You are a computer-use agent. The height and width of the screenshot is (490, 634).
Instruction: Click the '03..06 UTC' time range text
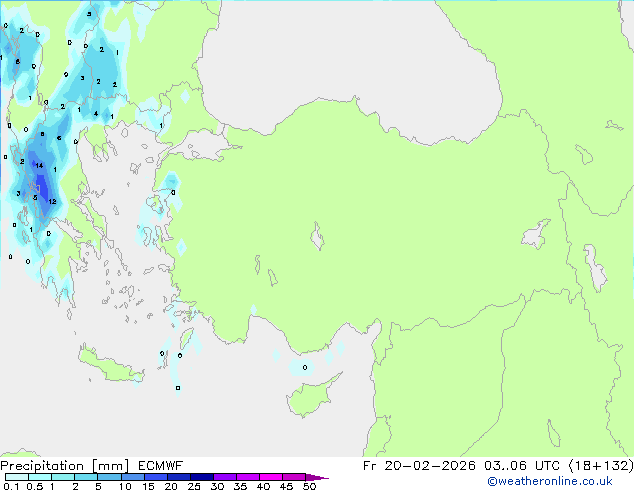522,466
